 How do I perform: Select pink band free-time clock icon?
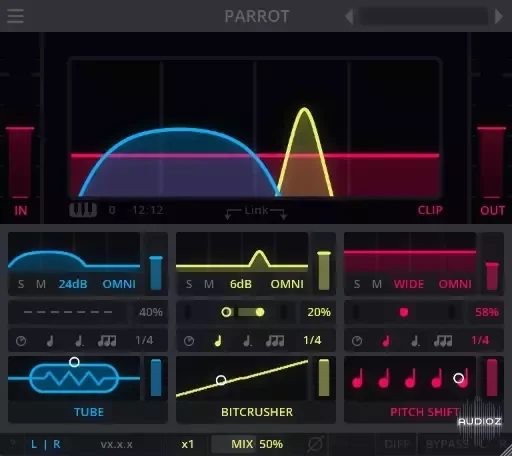click(357, 341)
